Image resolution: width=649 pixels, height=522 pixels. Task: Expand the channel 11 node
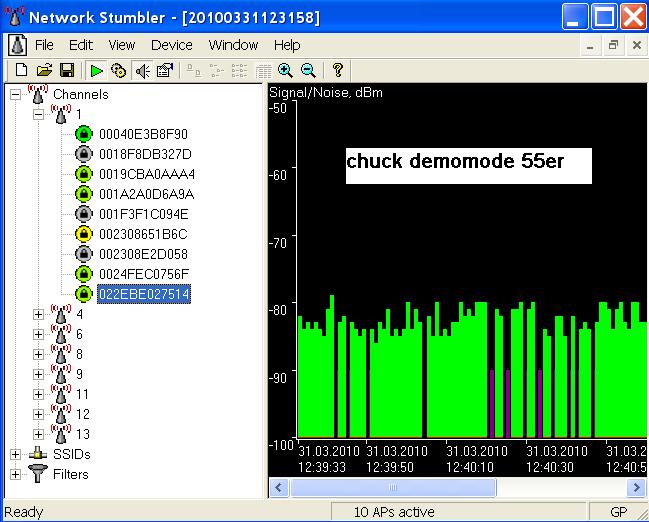point(38,394)
